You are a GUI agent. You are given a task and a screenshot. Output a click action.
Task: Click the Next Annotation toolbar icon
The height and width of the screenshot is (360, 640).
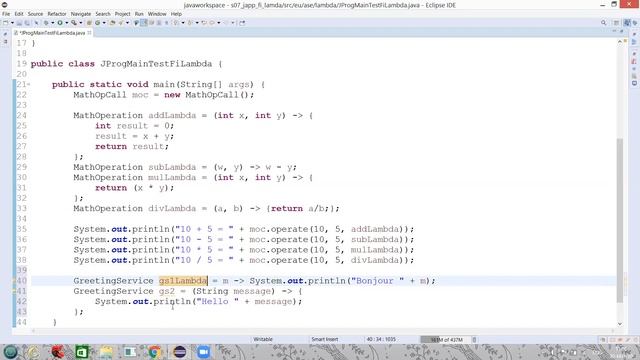[176, 23]
